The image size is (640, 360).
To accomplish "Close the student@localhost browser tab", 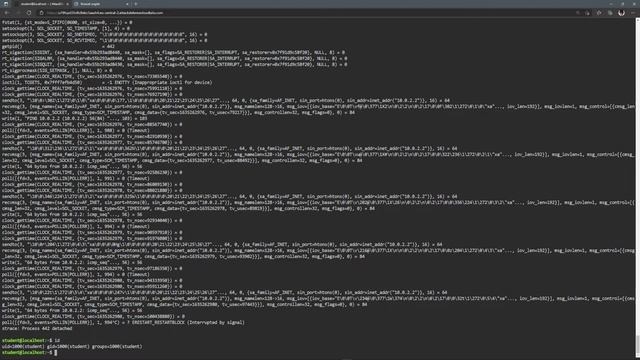I will coord(67,4).
